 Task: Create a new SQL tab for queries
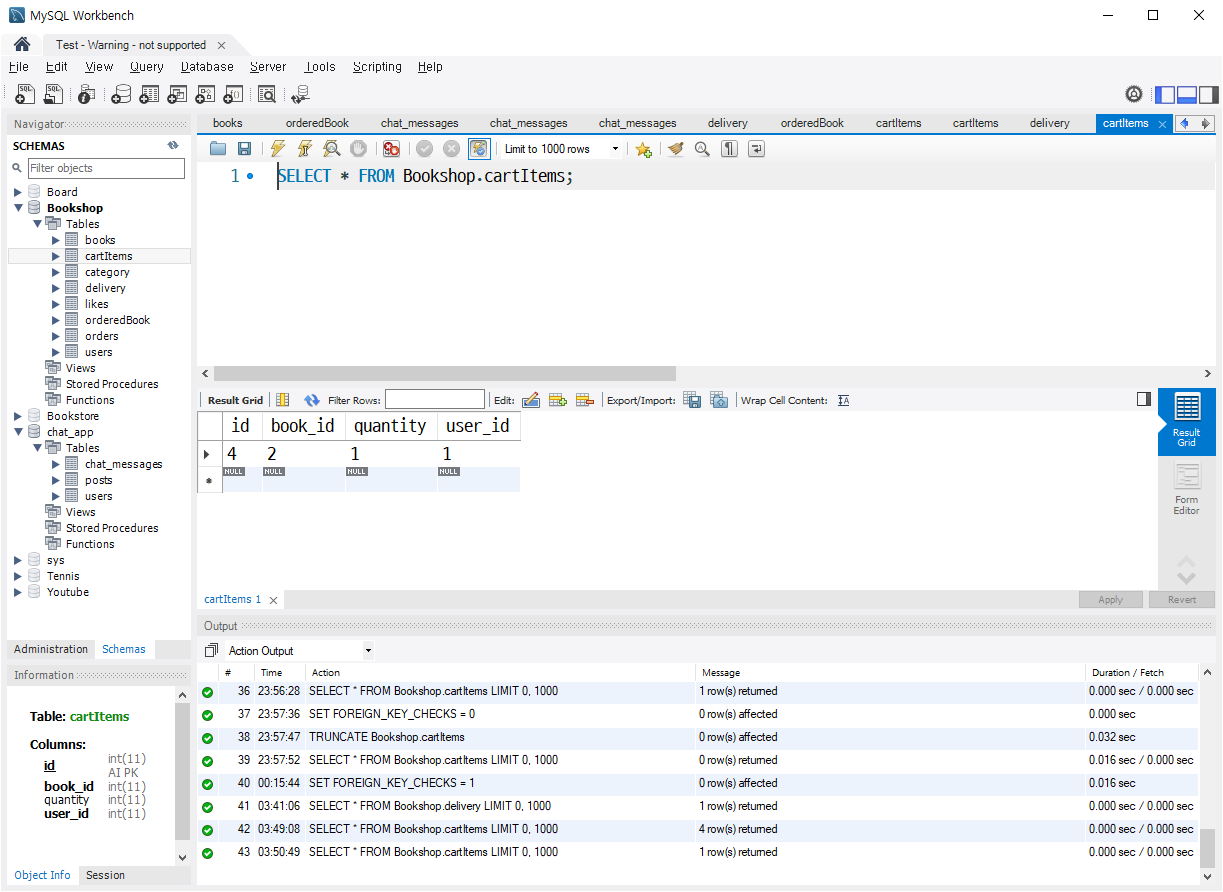(26, 94)
